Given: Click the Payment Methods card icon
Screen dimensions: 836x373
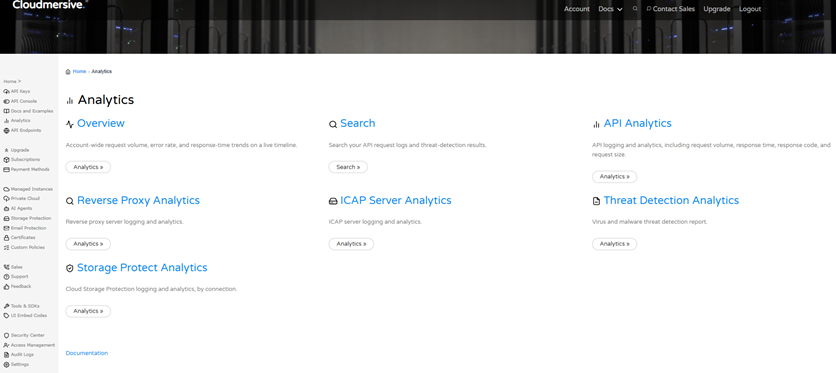Looking at the screenshot, I should tap(6, 169).
